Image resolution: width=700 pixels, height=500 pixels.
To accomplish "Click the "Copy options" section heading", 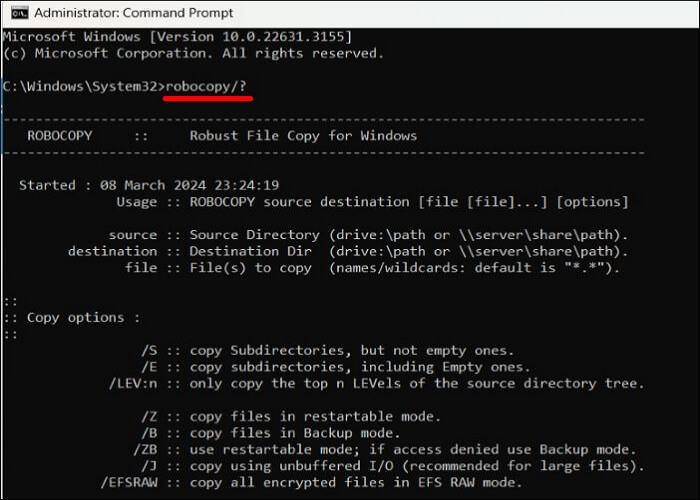I will coord(77,317).
